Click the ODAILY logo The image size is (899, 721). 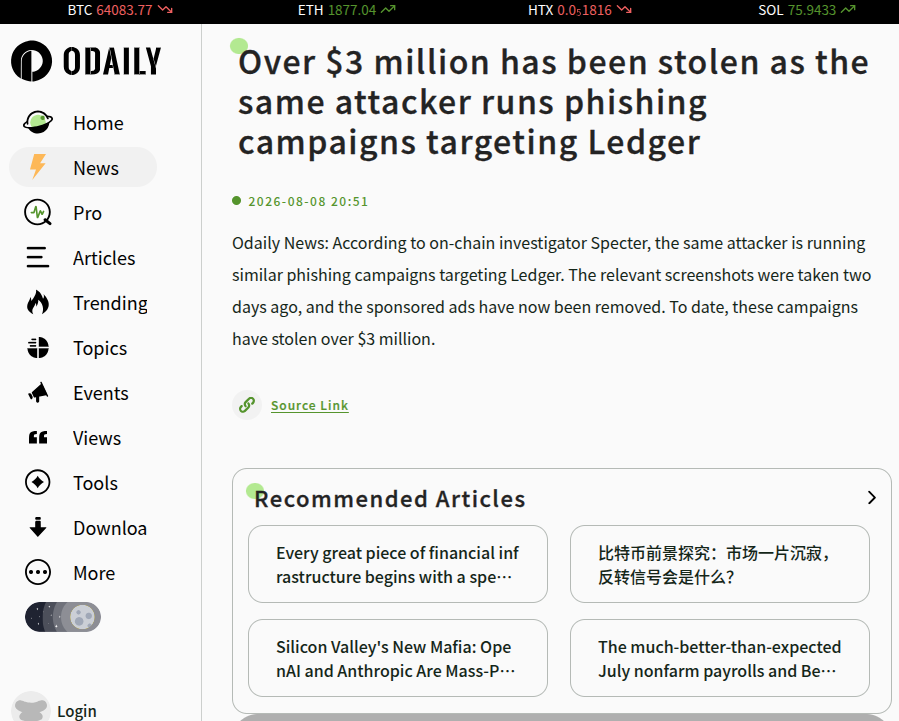tap(86, 61)
